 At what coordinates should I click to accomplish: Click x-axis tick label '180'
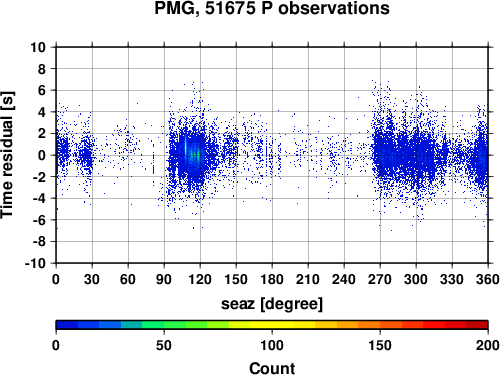click(x=272, y=279)
